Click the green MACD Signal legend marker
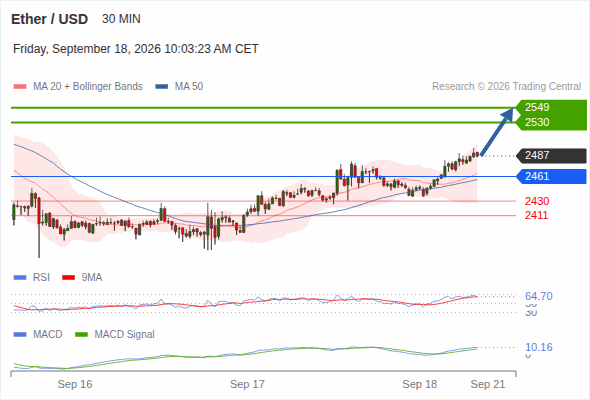590x400 pixels. [x=81, y=334]
